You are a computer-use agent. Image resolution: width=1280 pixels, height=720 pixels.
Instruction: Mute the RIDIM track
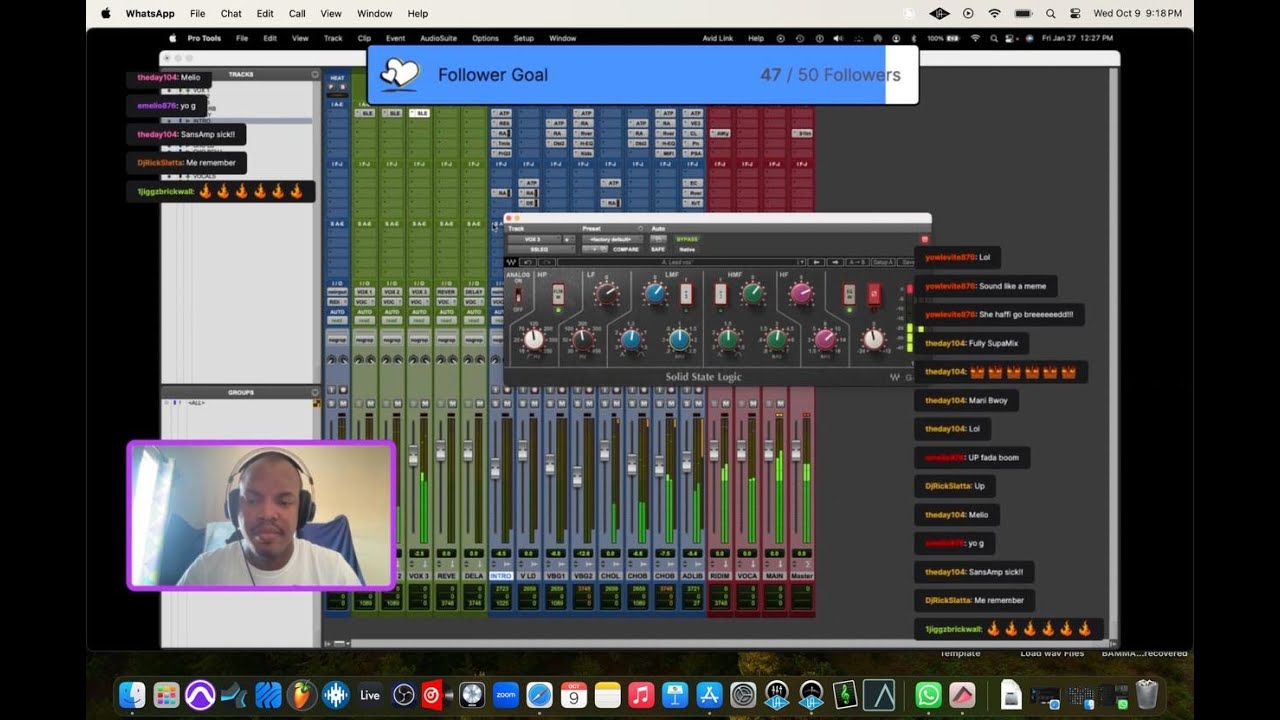[x=726, y=403]
